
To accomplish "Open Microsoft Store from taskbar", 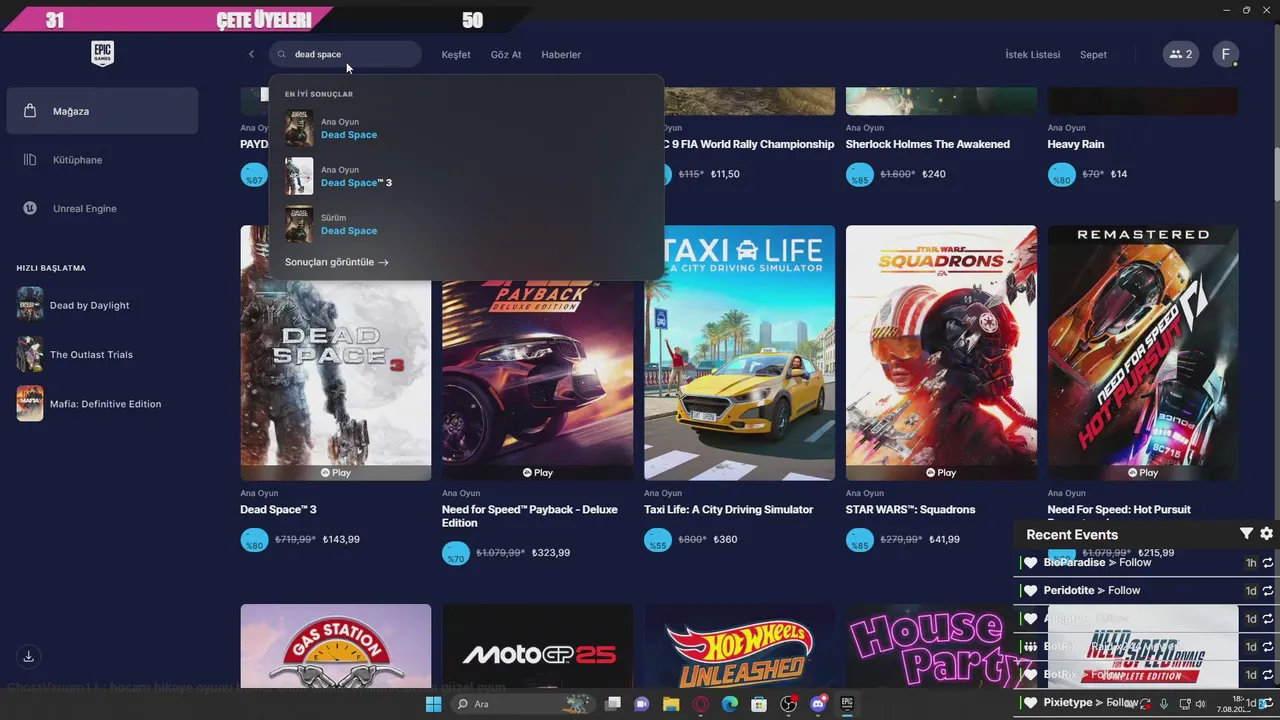I will [759, 704].
